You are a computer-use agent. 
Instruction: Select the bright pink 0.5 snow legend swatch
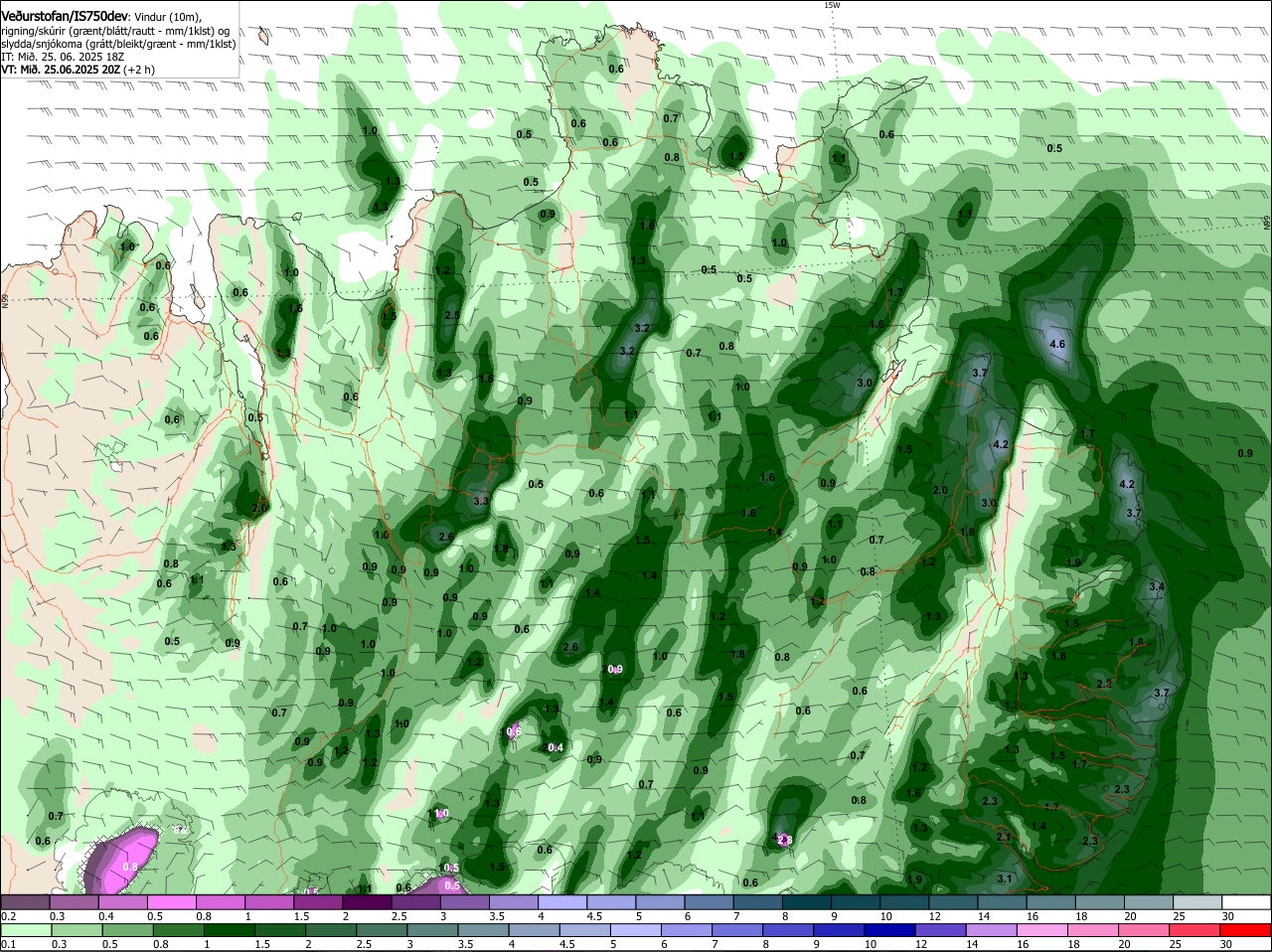(x=171, y=902)
